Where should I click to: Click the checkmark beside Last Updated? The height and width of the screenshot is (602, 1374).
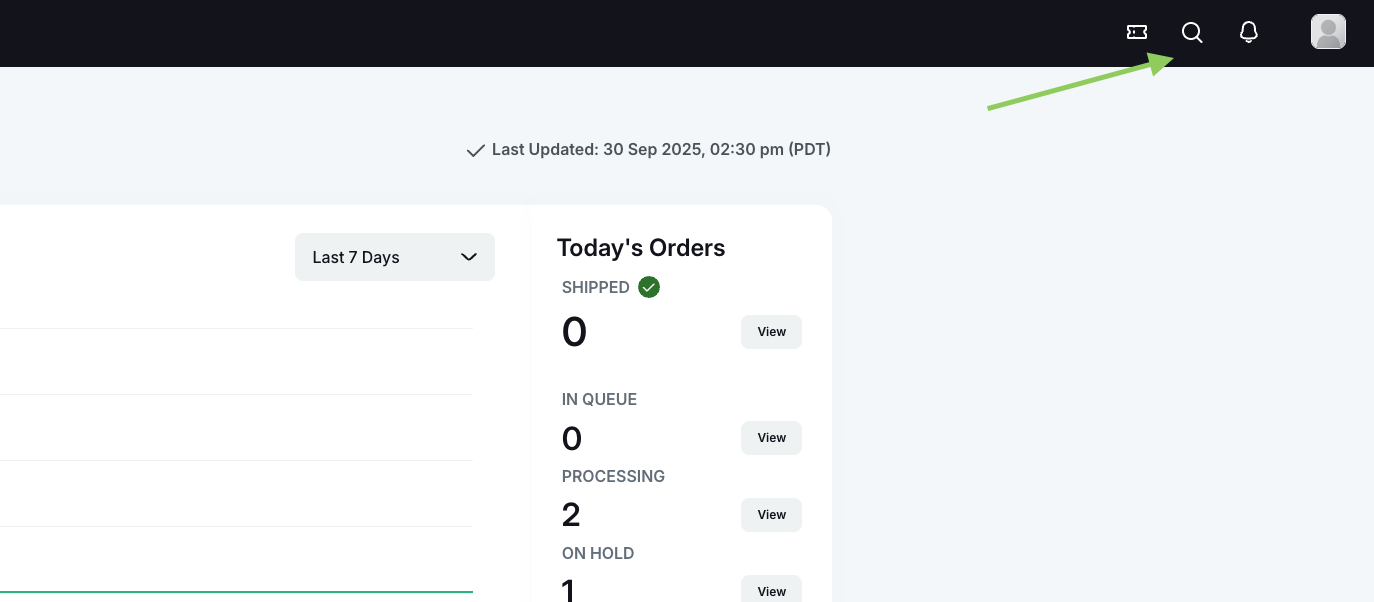(x=476, y=151)
